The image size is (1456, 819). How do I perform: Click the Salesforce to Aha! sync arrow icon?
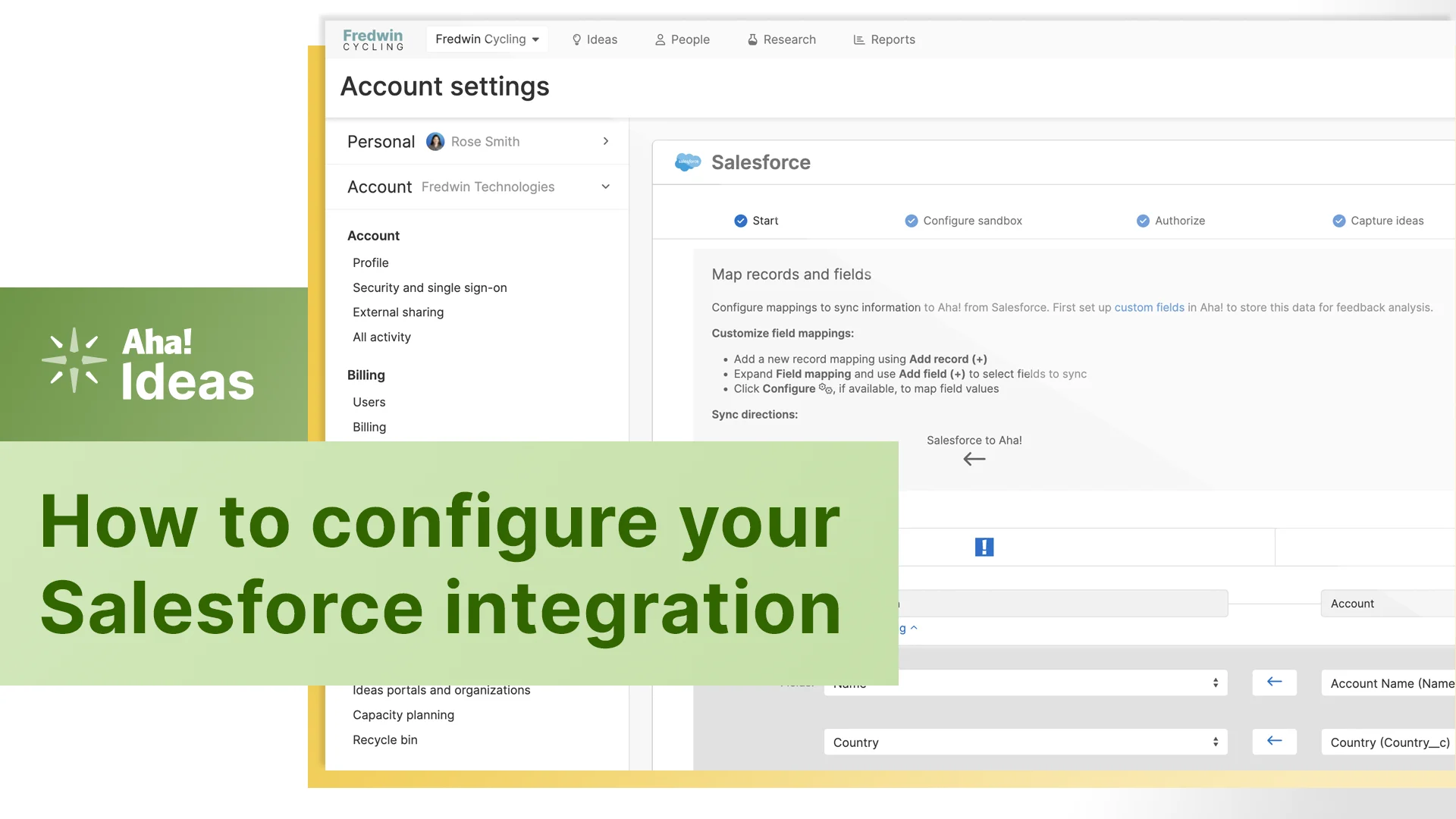pos(974,459)
